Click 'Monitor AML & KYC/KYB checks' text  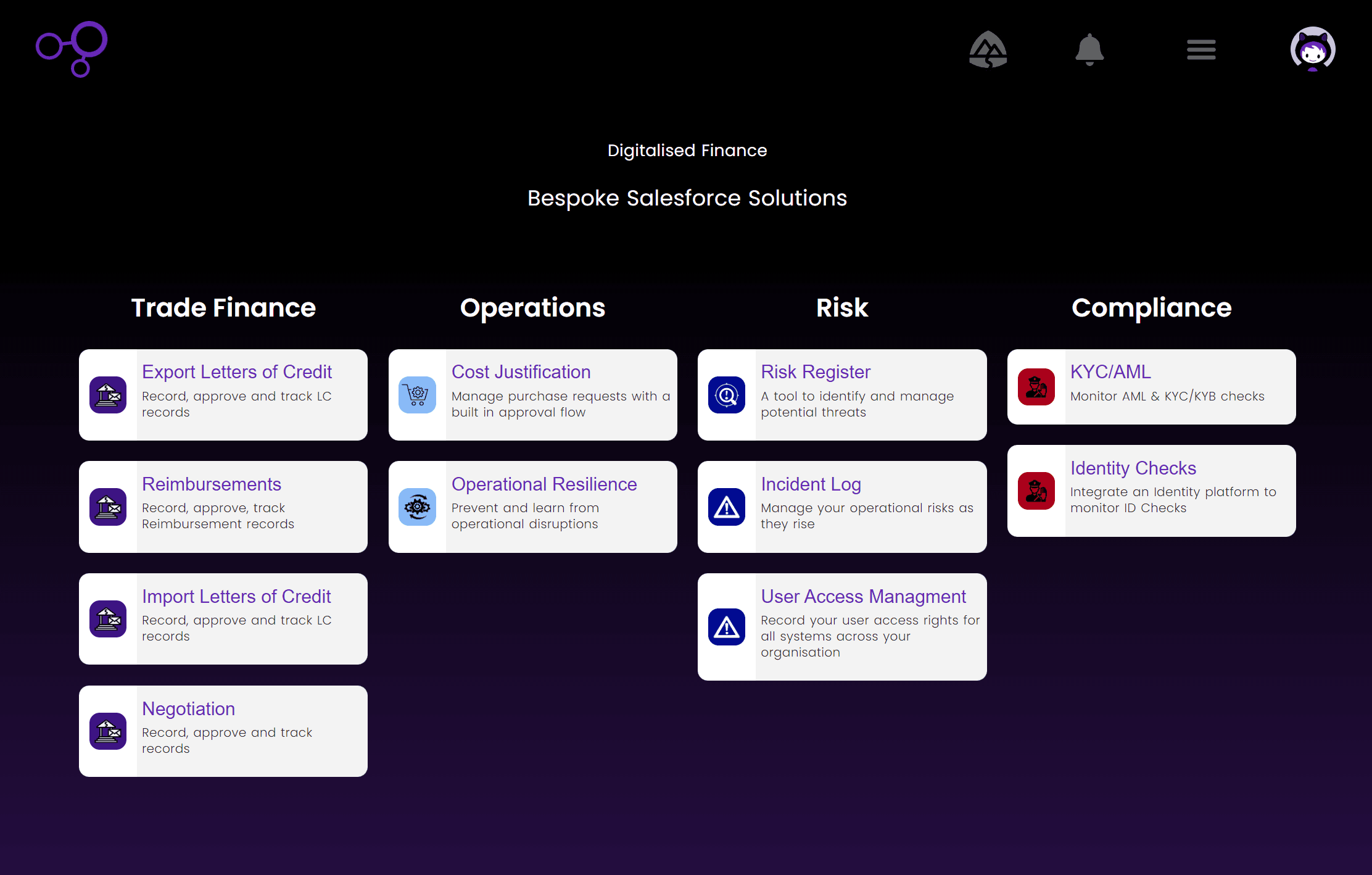pyautogui.click(x=1167, y=396)
